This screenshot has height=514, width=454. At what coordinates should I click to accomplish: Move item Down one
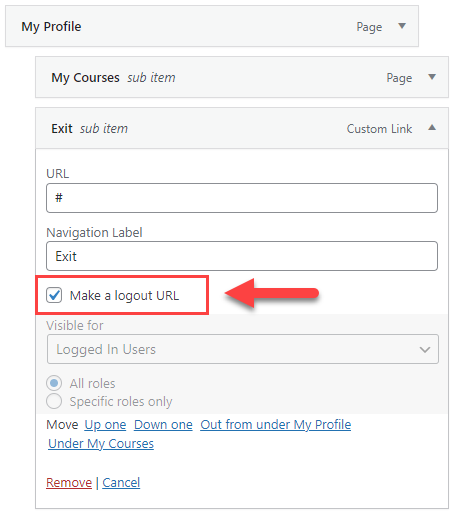point(163,425)
